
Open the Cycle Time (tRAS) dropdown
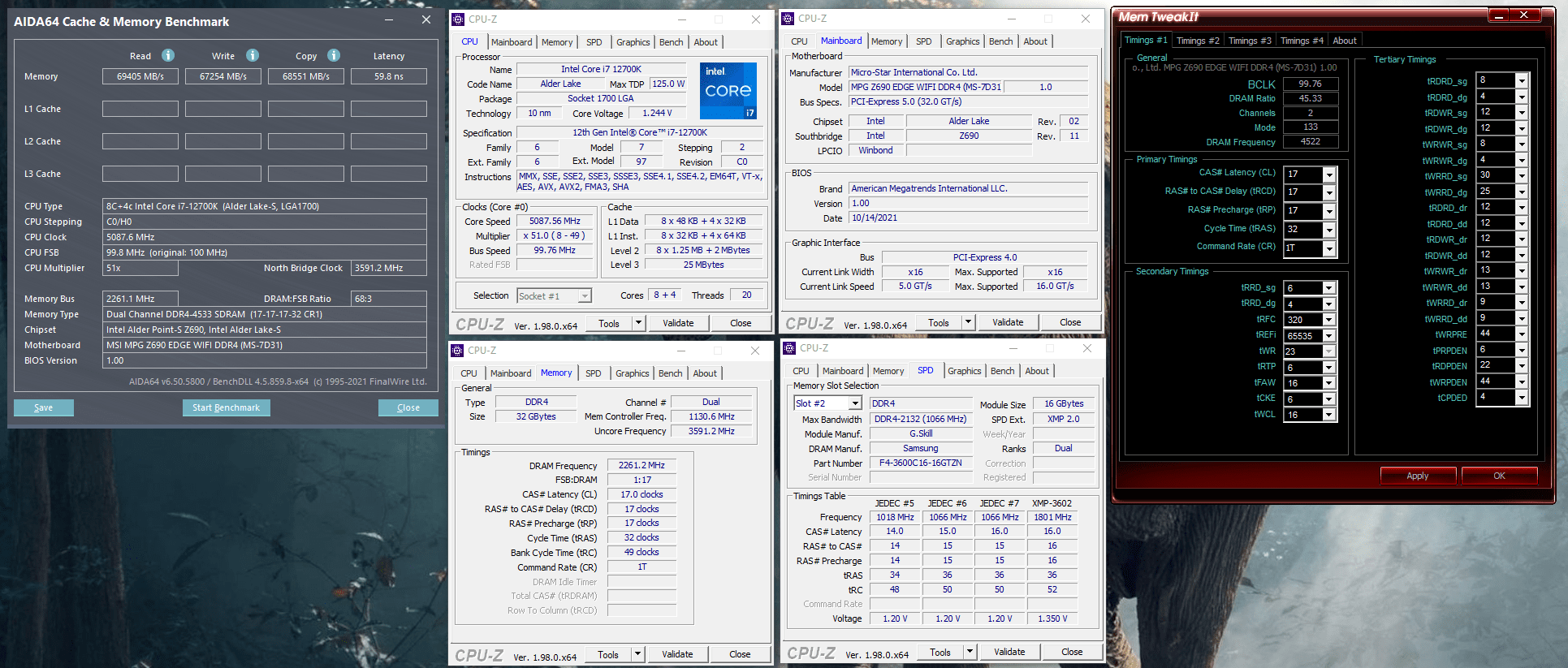coord(1329,230)
